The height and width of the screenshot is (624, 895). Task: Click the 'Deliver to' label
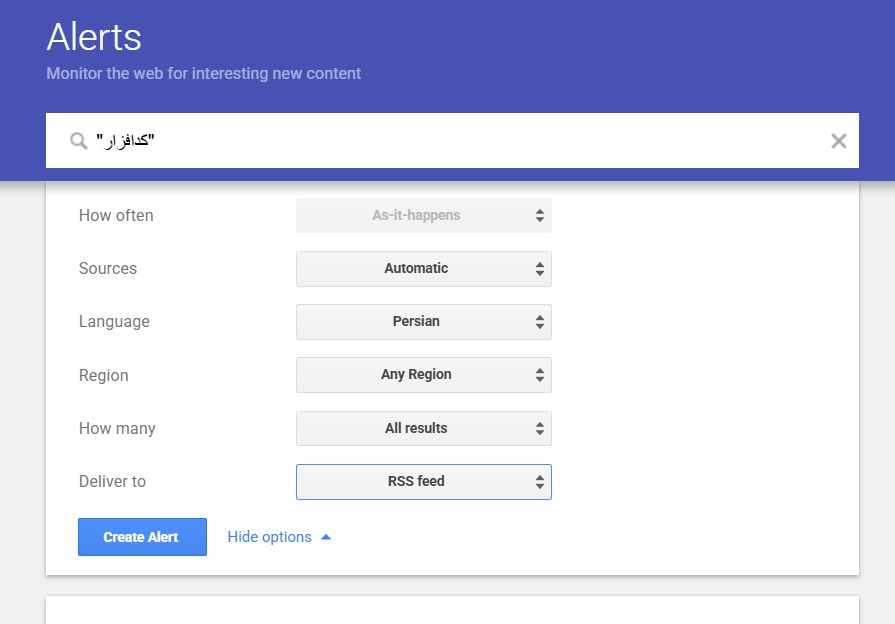pyautogui.click(x=112, y=481)
